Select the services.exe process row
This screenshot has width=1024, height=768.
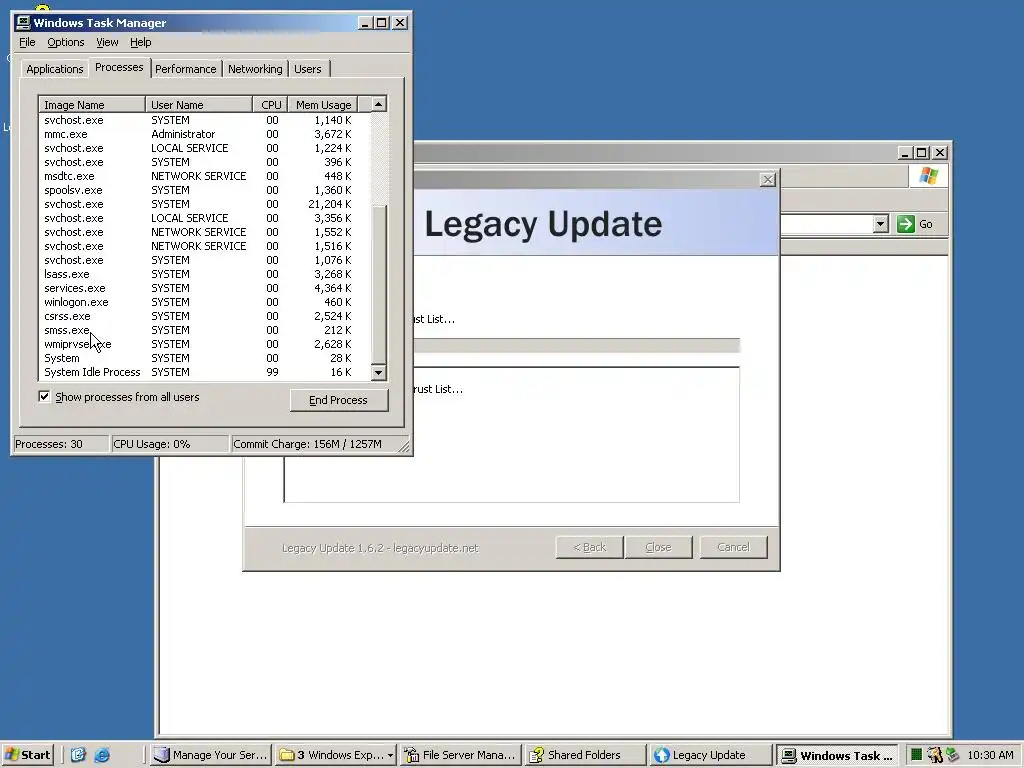204,288
